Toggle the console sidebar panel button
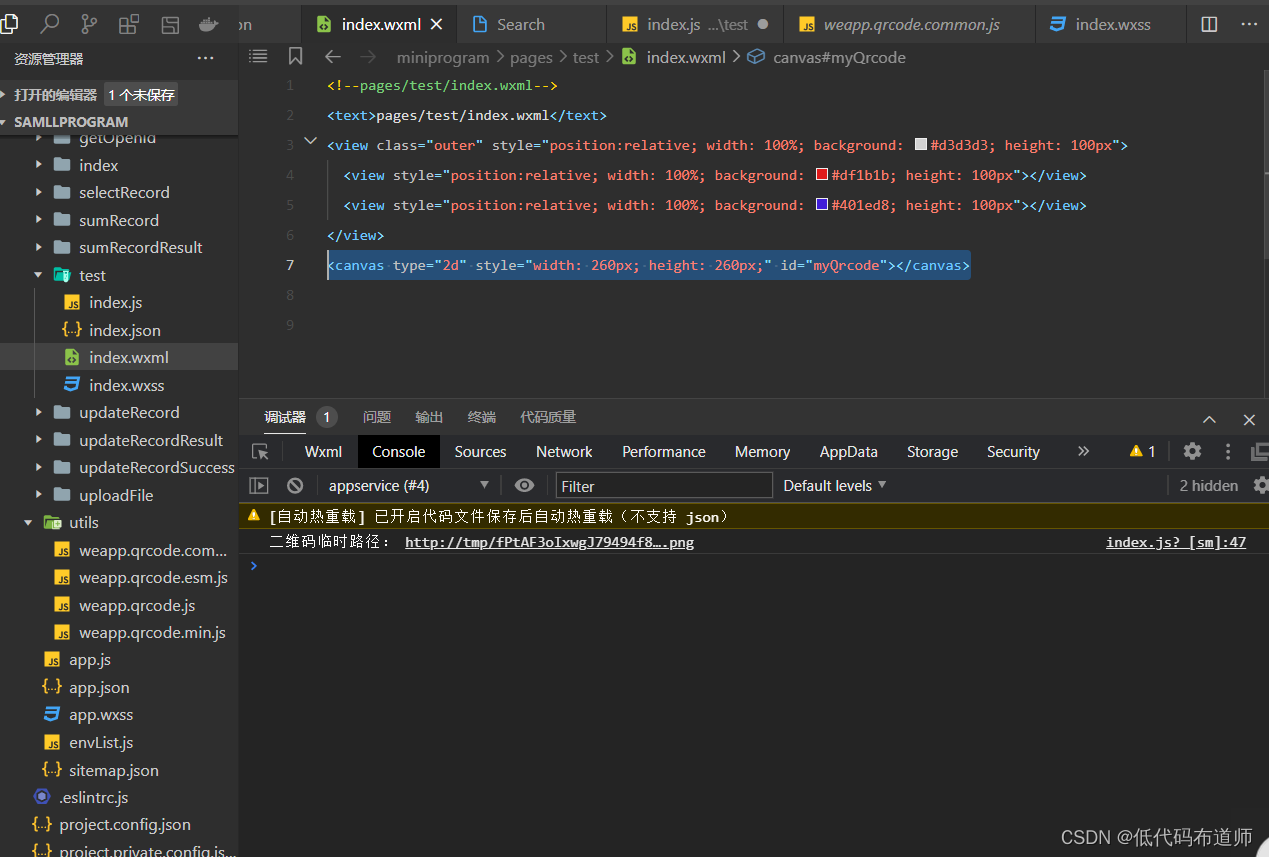 pos(259,486)
